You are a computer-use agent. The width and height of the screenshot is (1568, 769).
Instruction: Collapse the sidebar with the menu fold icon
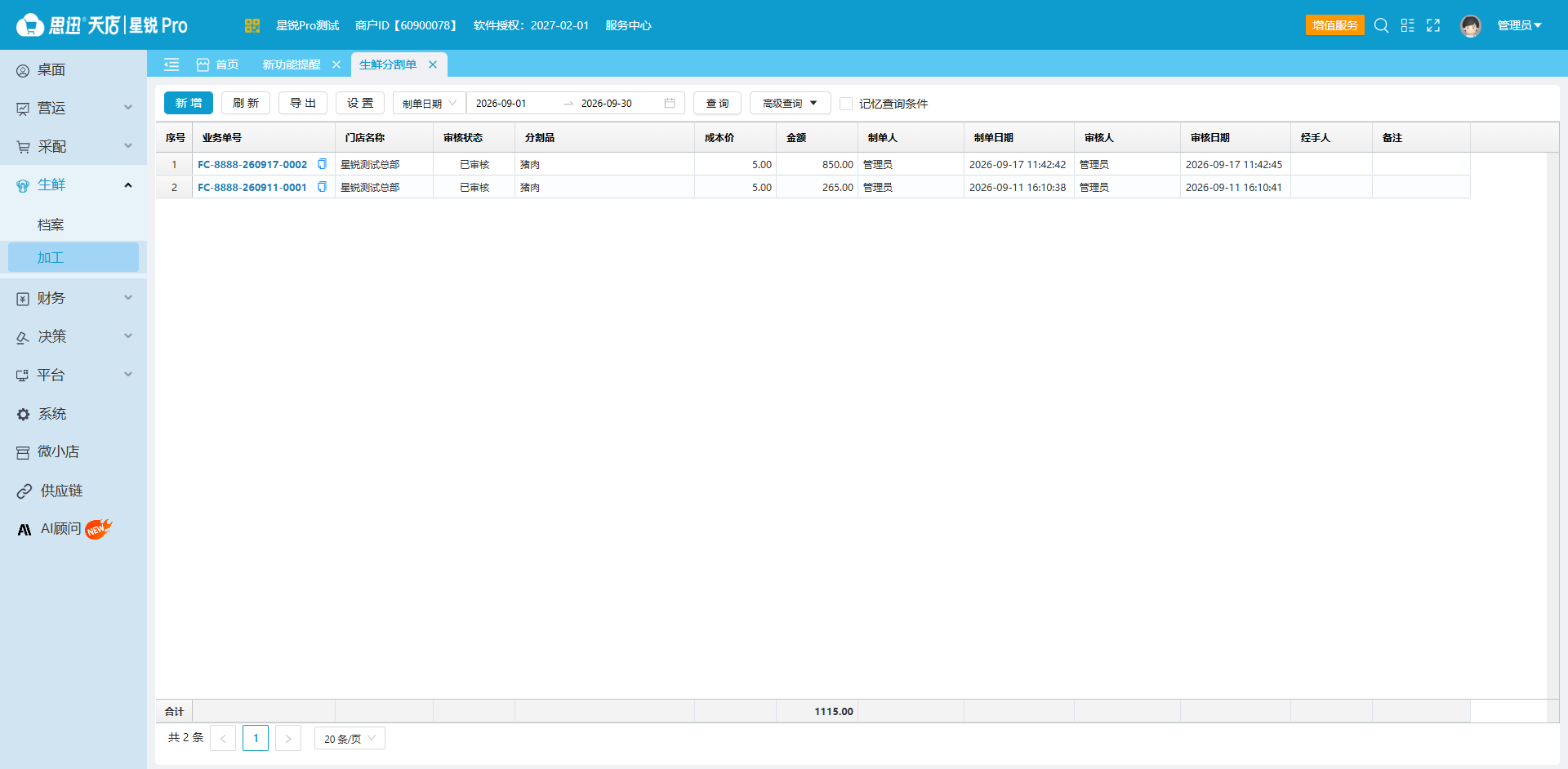click(x=171, y=64)
